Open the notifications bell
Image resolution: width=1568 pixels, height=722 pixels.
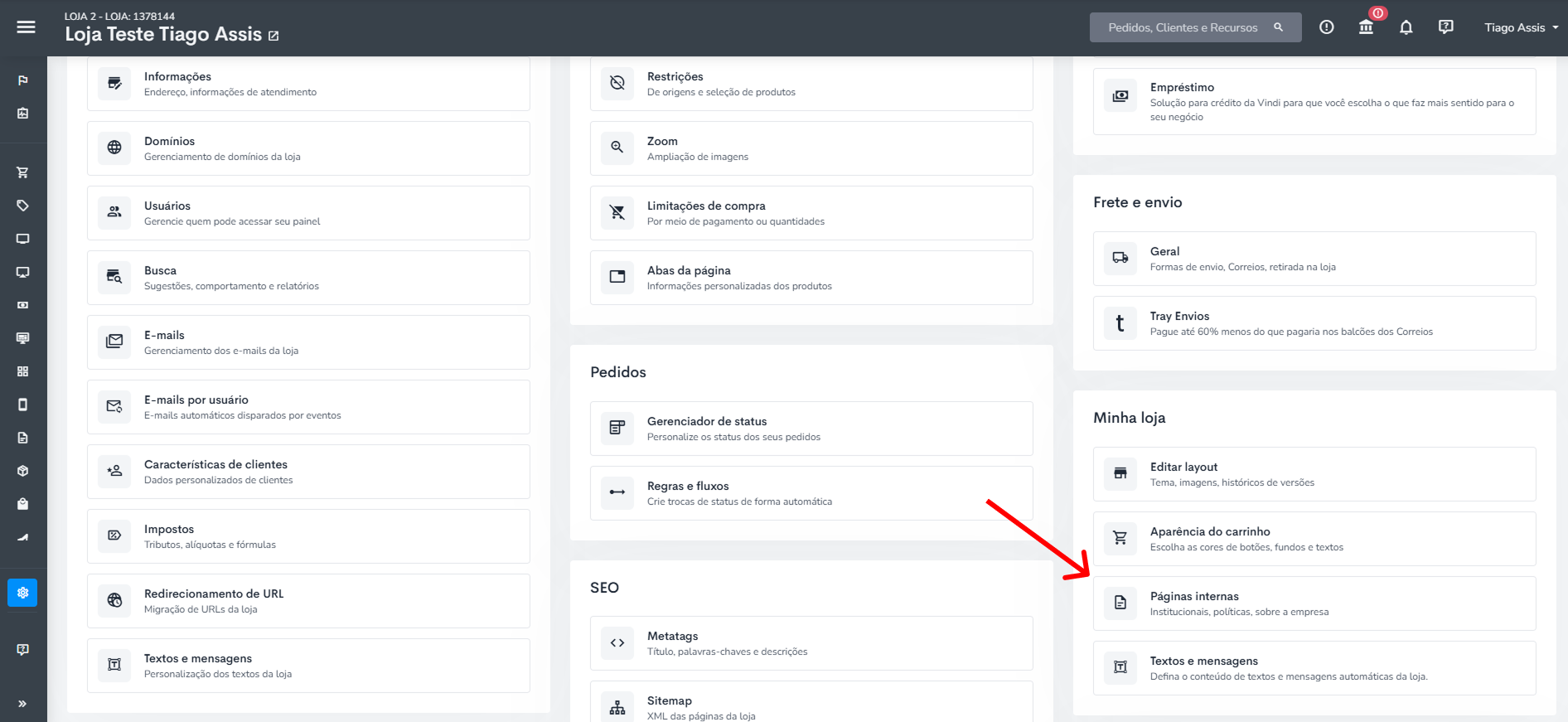coord(1406,27)
